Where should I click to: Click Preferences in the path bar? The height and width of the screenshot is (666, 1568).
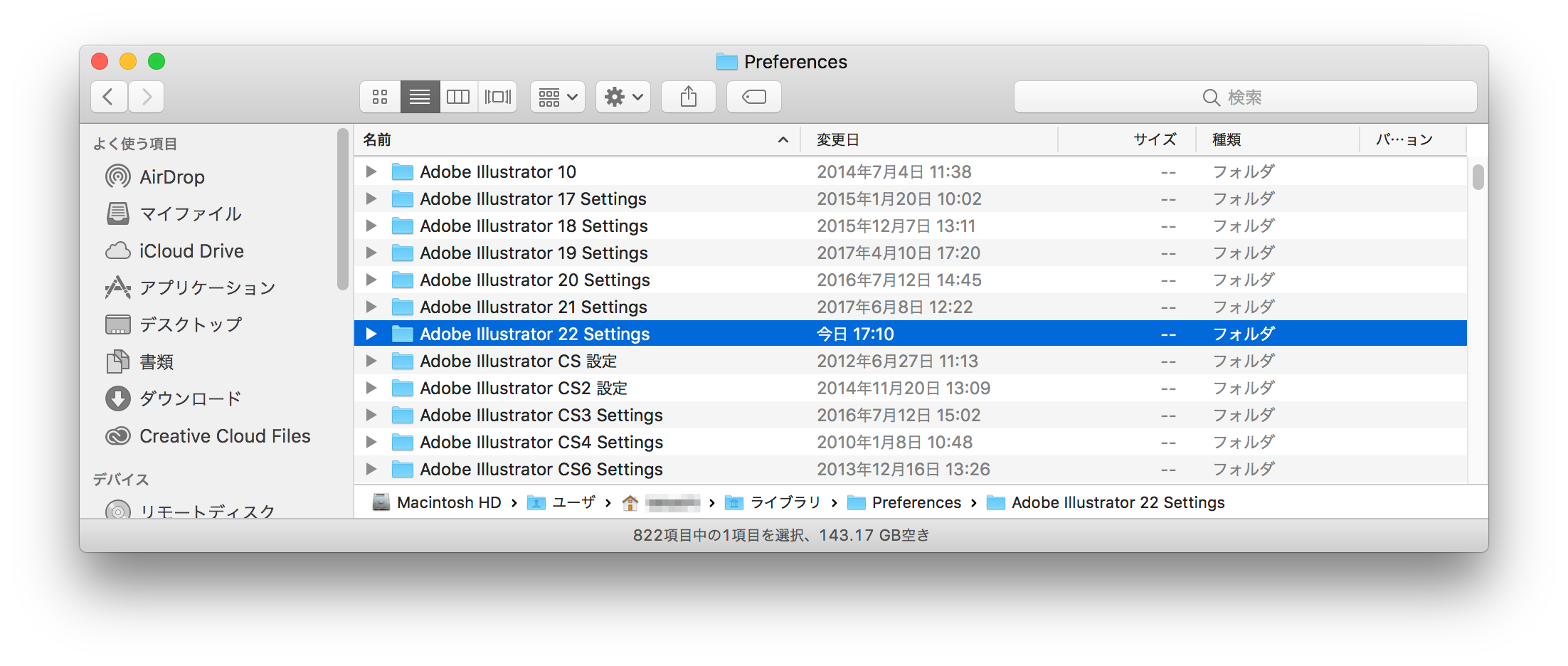904,502
